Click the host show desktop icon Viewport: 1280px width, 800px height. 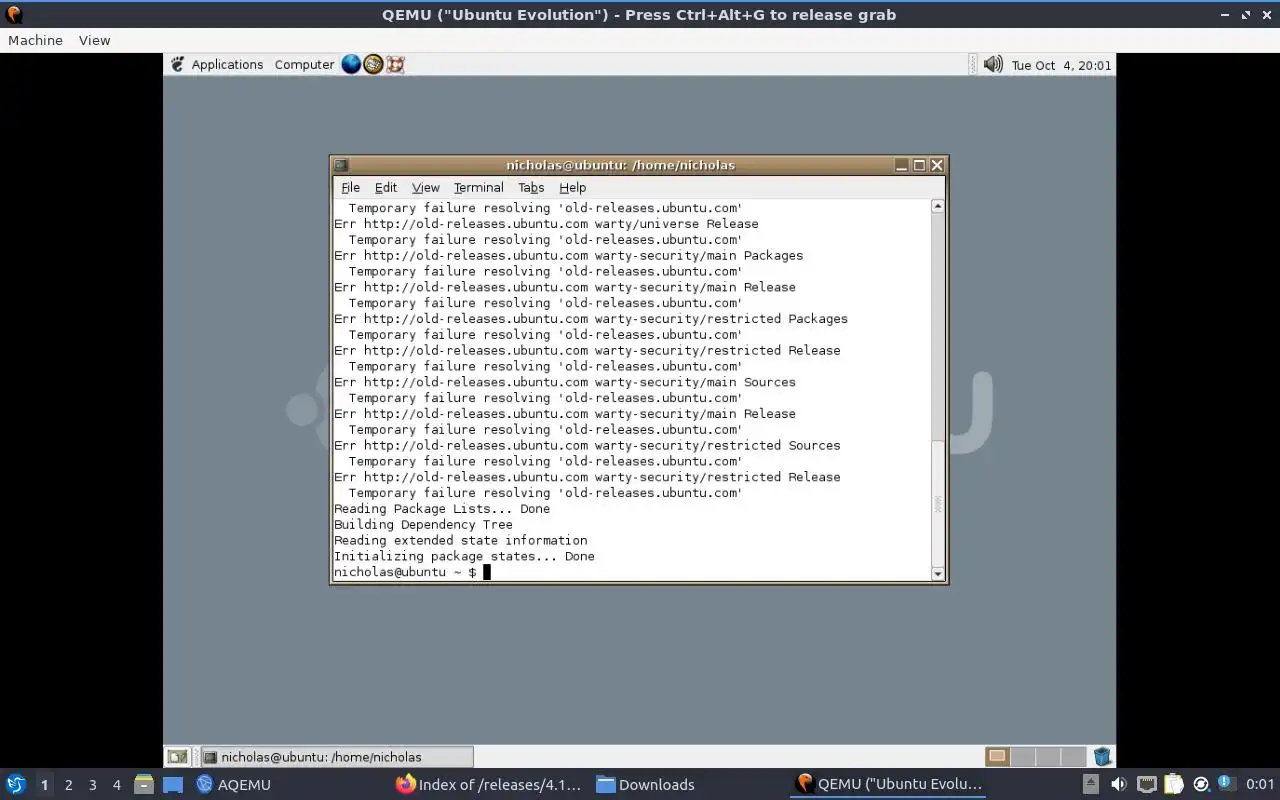(172, 784)
